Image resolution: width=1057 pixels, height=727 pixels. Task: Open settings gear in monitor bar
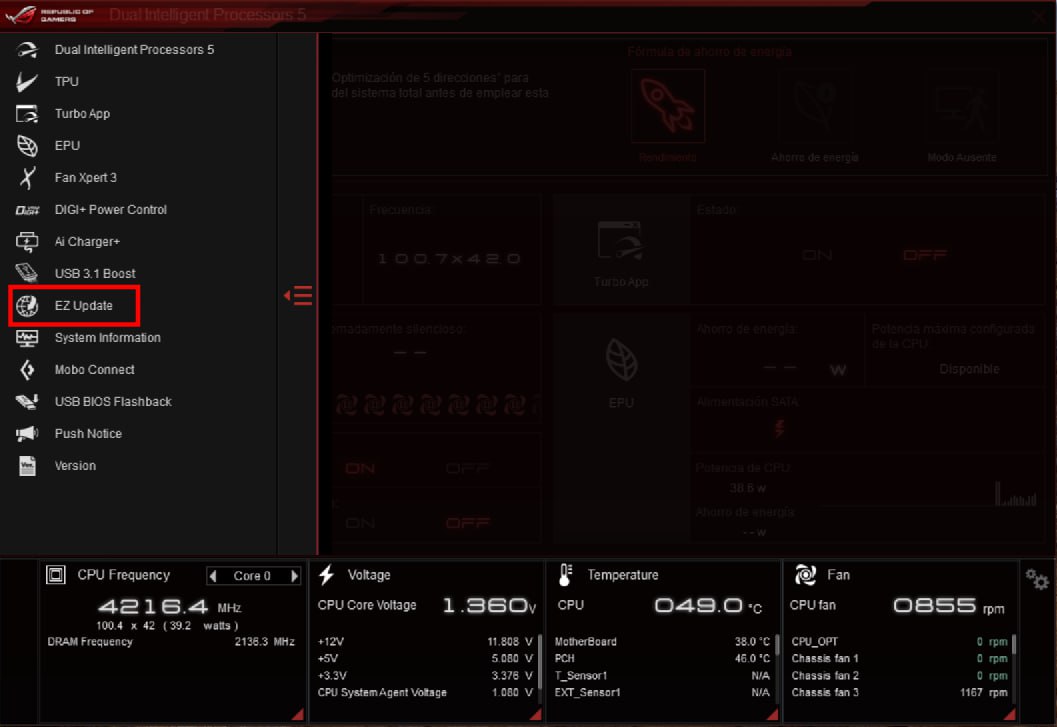(1036, 579)
